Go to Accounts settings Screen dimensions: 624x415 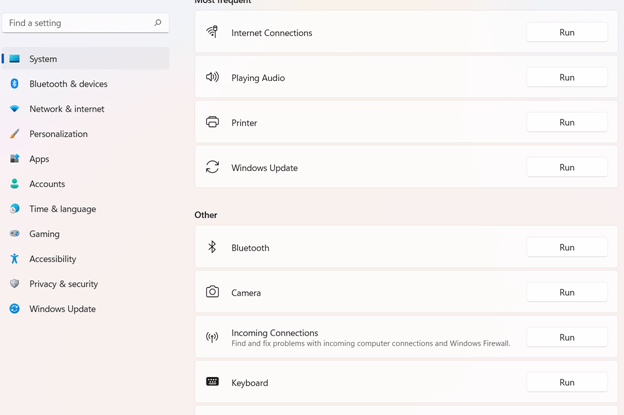point(47,184)
